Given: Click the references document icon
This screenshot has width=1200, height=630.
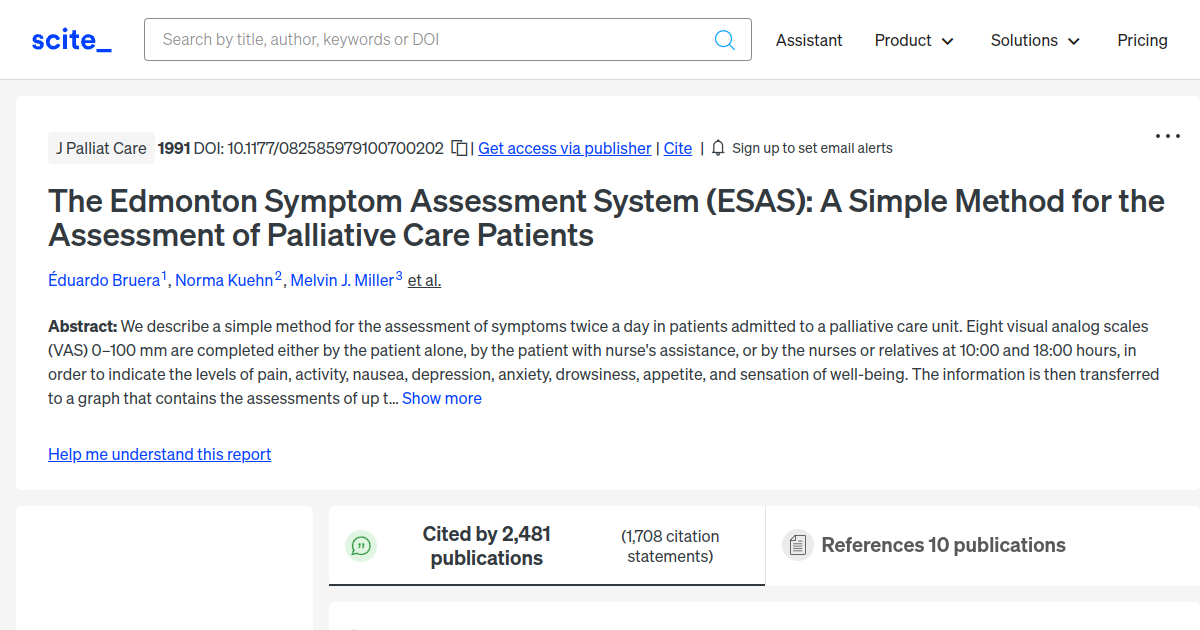Looking at the screenshot, I should 797,545.
